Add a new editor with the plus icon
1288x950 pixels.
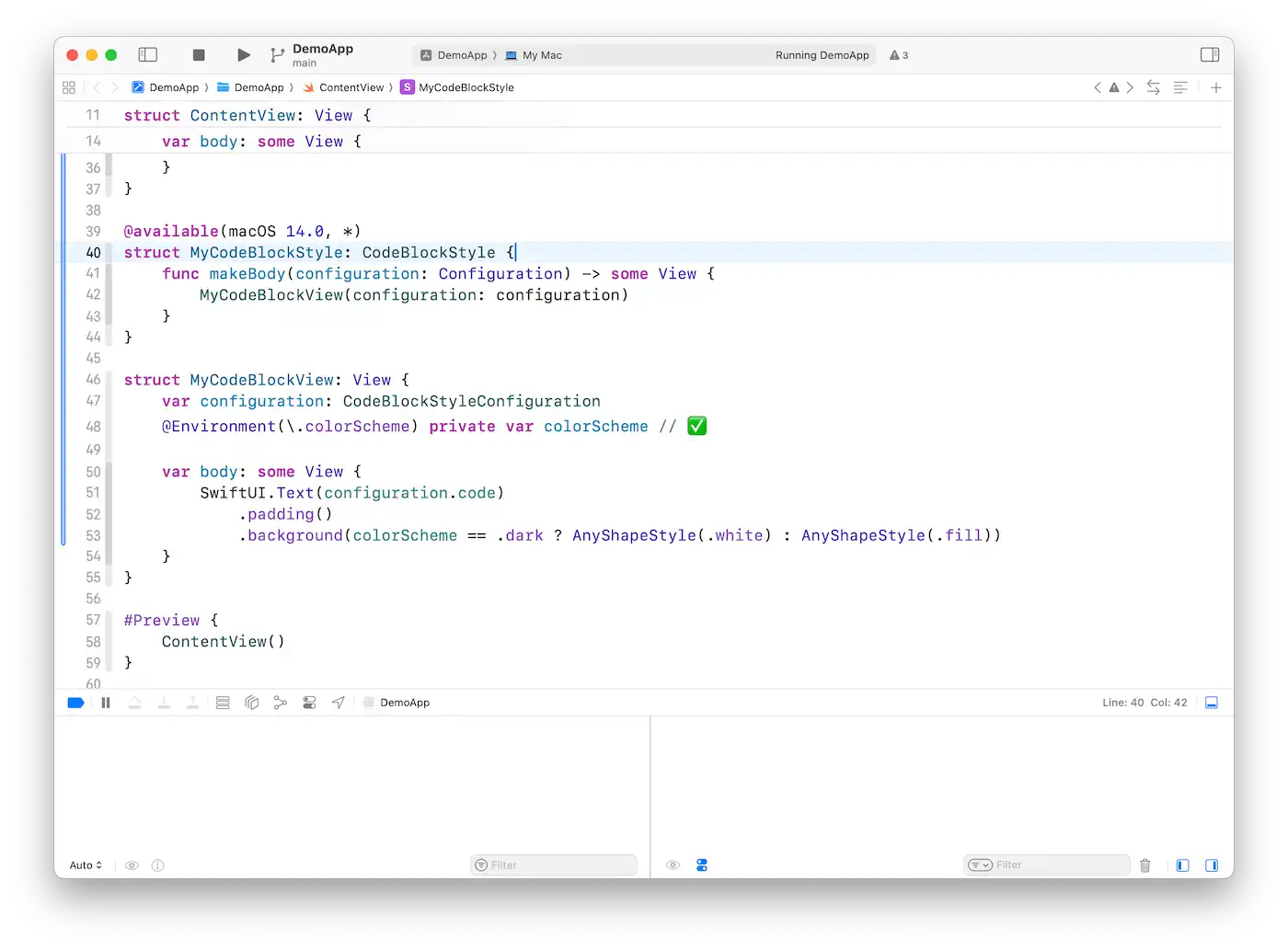pyautogui.click(x=1216, y=87)
